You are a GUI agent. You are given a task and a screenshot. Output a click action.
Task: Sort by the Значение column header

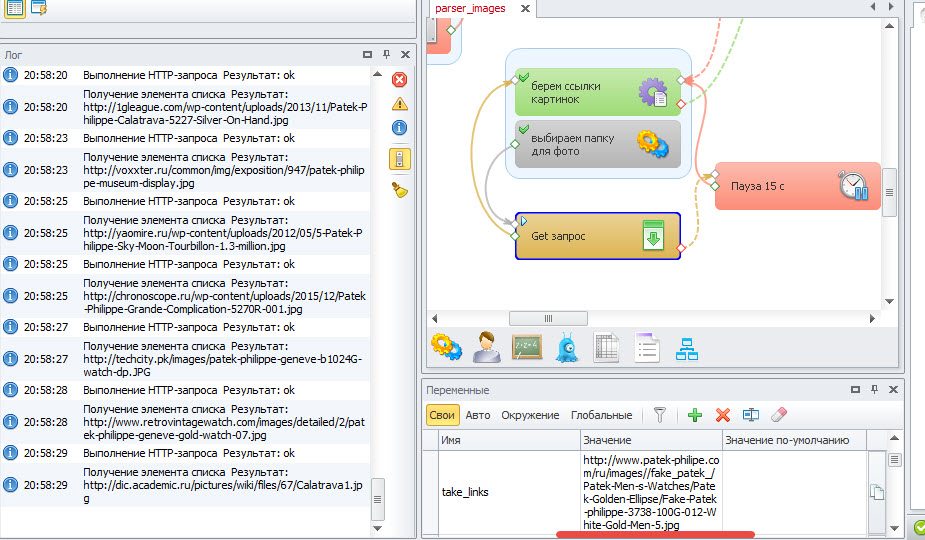point(651,440)
